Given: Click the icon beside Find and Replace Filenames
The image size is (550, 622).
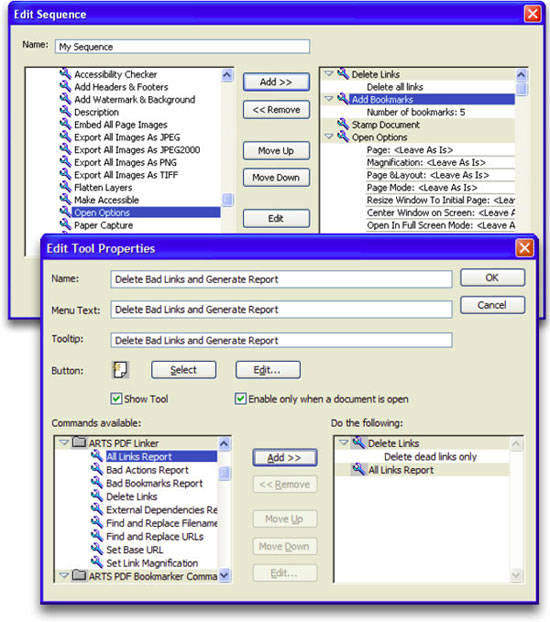Looking at the screenshot, I should point(97,522).
